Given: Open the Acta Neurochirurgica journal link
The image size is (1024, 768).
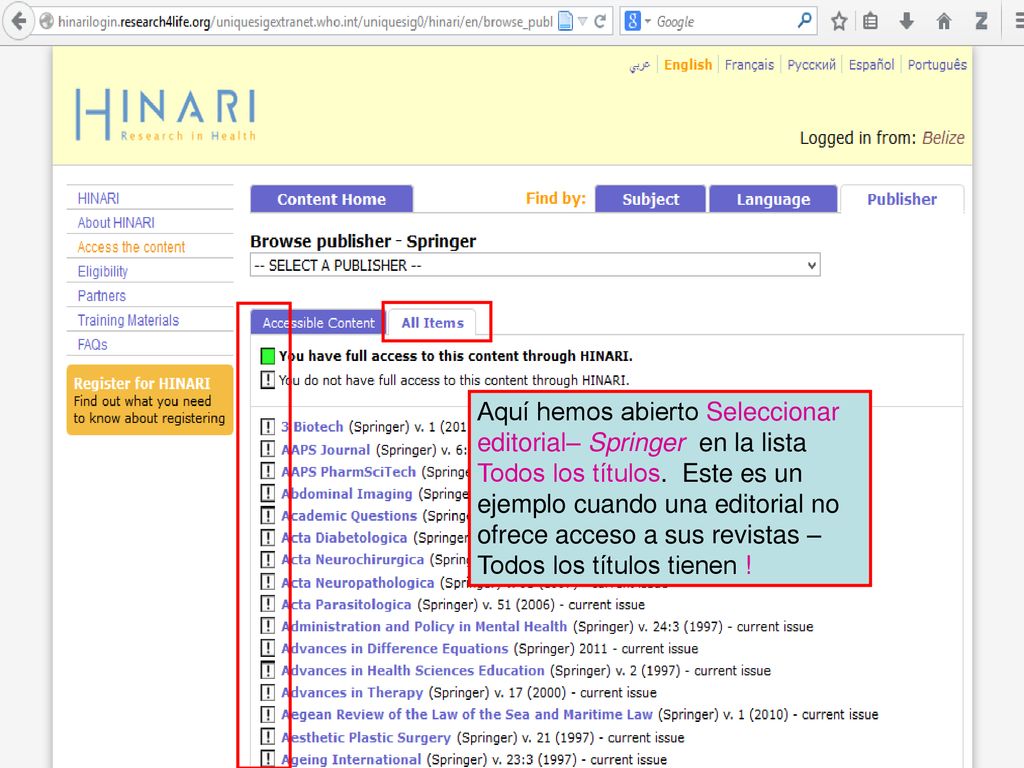Looking at the screenshot, I should [x=353, y=560].
